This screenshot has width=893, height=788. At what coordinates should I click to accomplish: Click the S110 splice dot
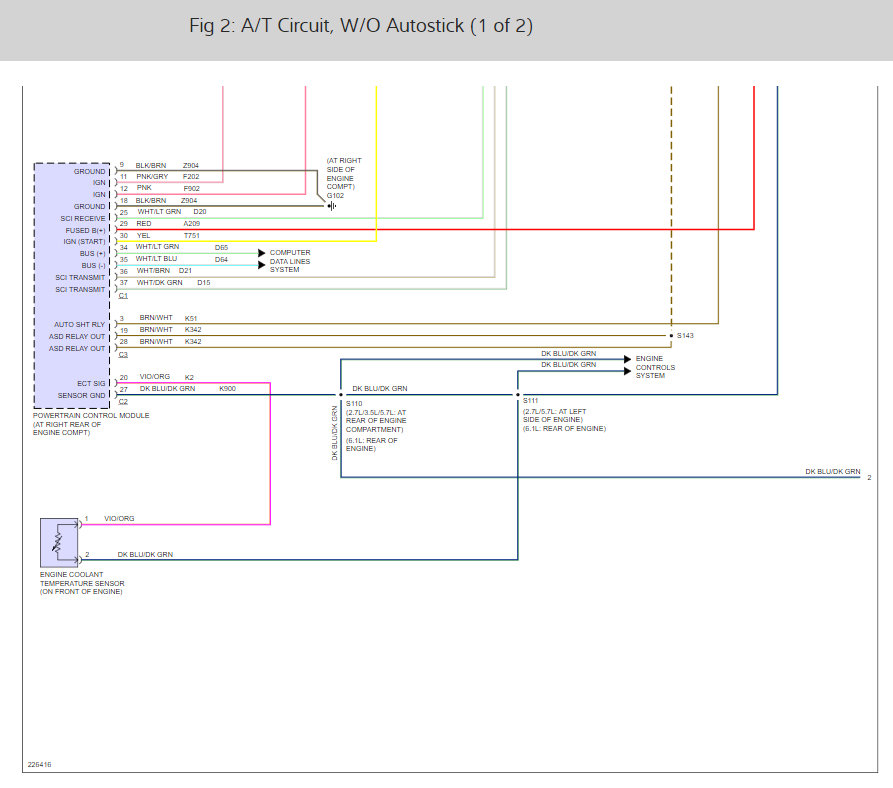[x=341, y=395]
